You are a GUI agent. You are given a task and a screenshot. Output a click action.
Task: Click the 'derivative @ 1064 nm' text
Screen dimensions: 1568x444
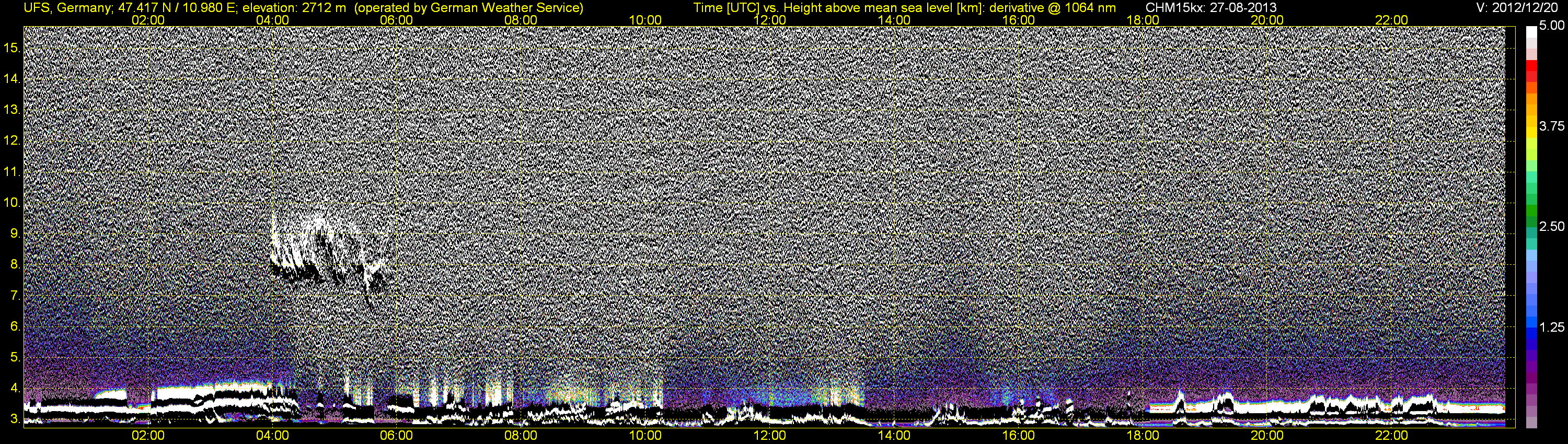tap(1053, 8)
